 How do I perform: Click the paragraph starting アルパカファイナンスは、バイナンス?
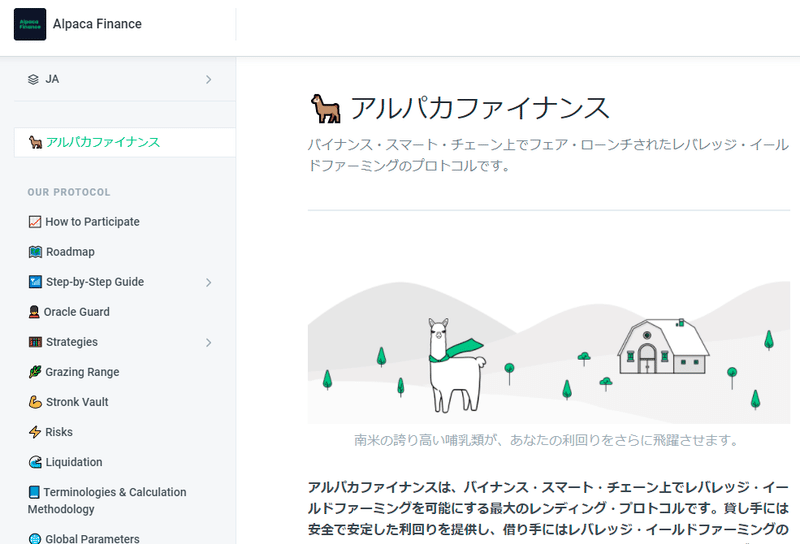[x=549, y=509]
